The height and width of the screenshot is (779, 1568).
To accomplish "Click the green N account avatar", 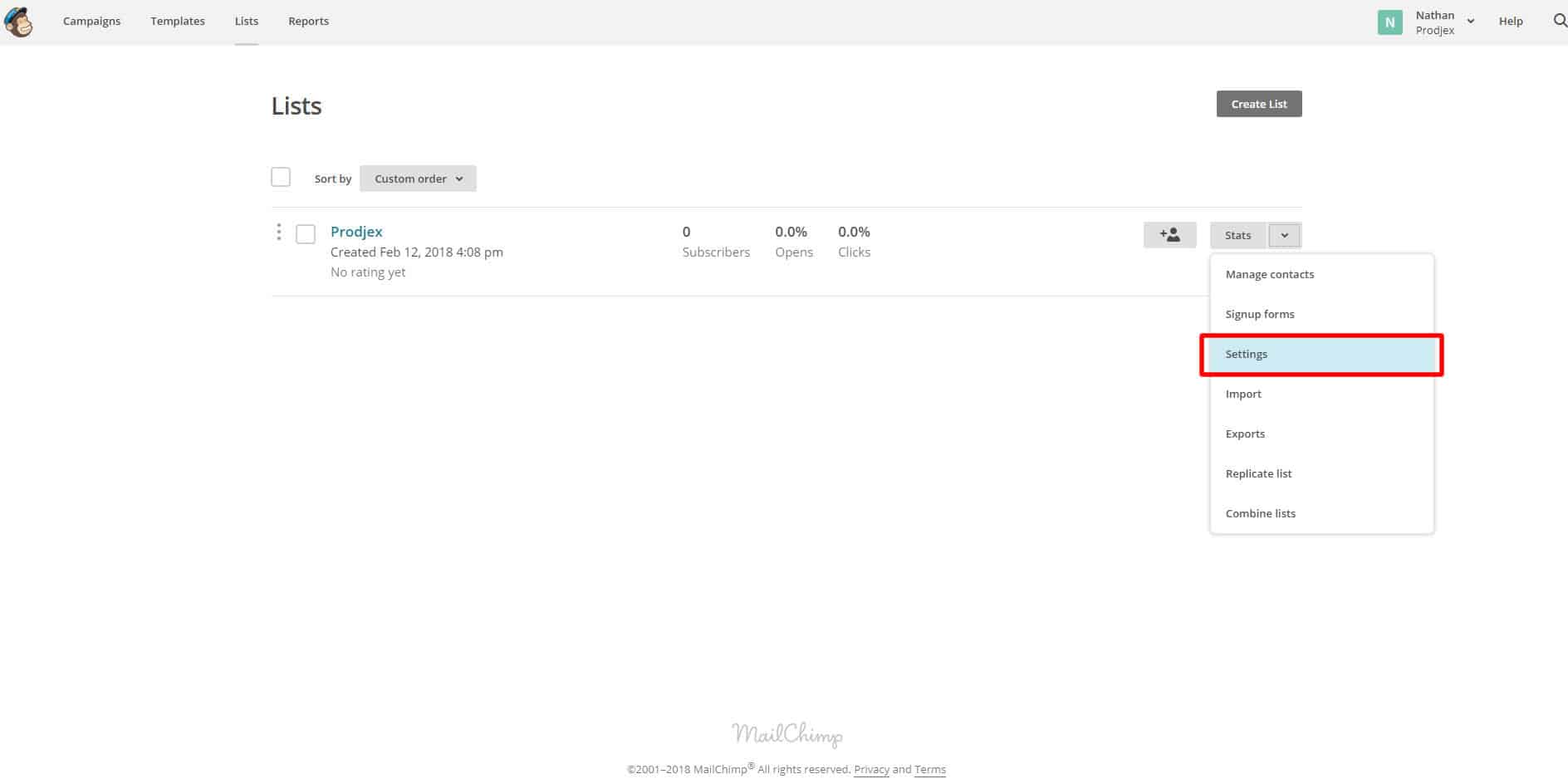I will 1389,22.
